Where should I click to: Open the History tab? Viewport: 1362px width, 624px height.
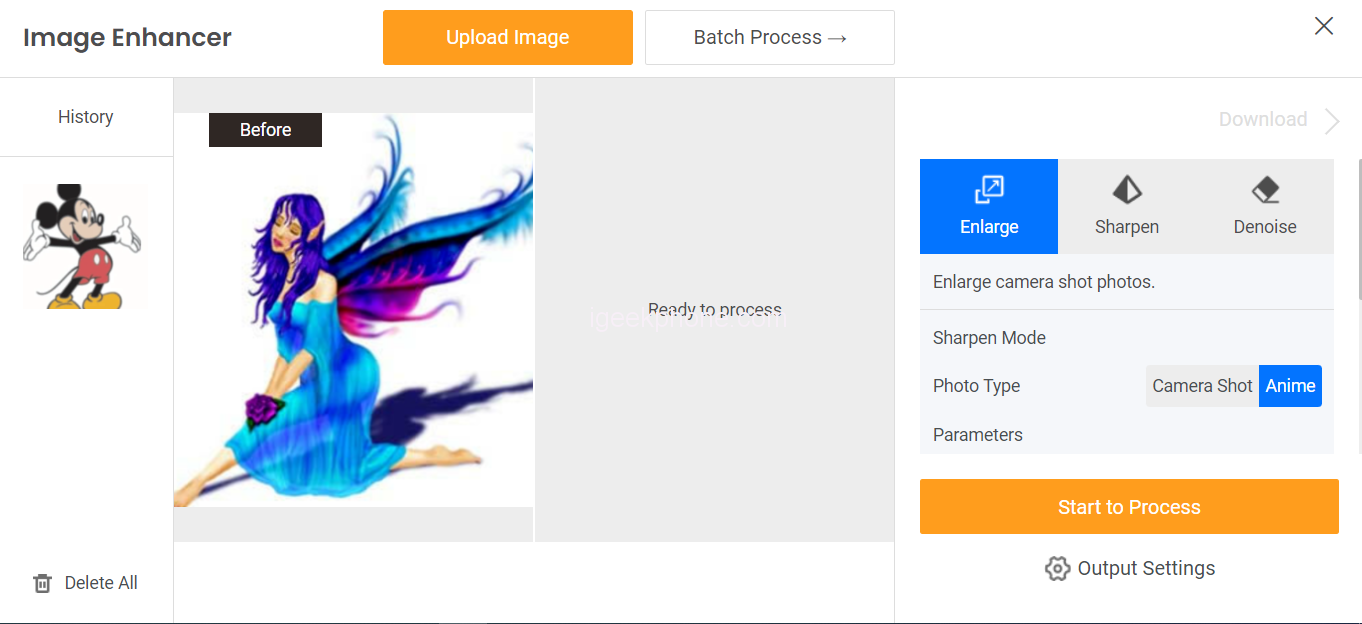86,117
